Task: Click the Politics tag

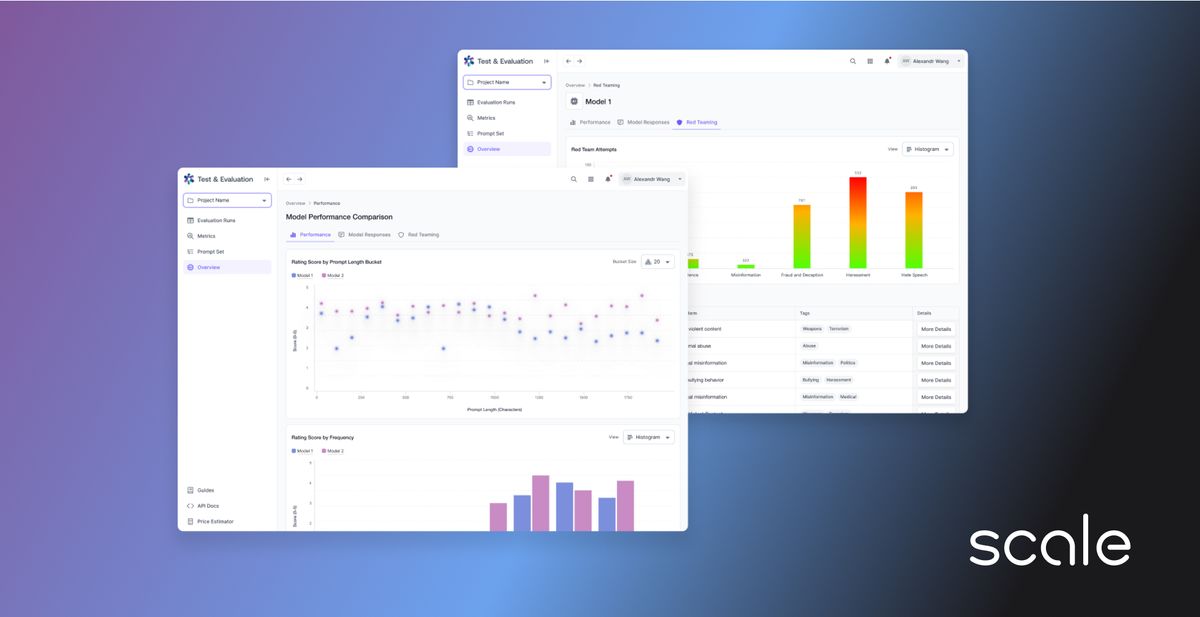Action: 848,363
